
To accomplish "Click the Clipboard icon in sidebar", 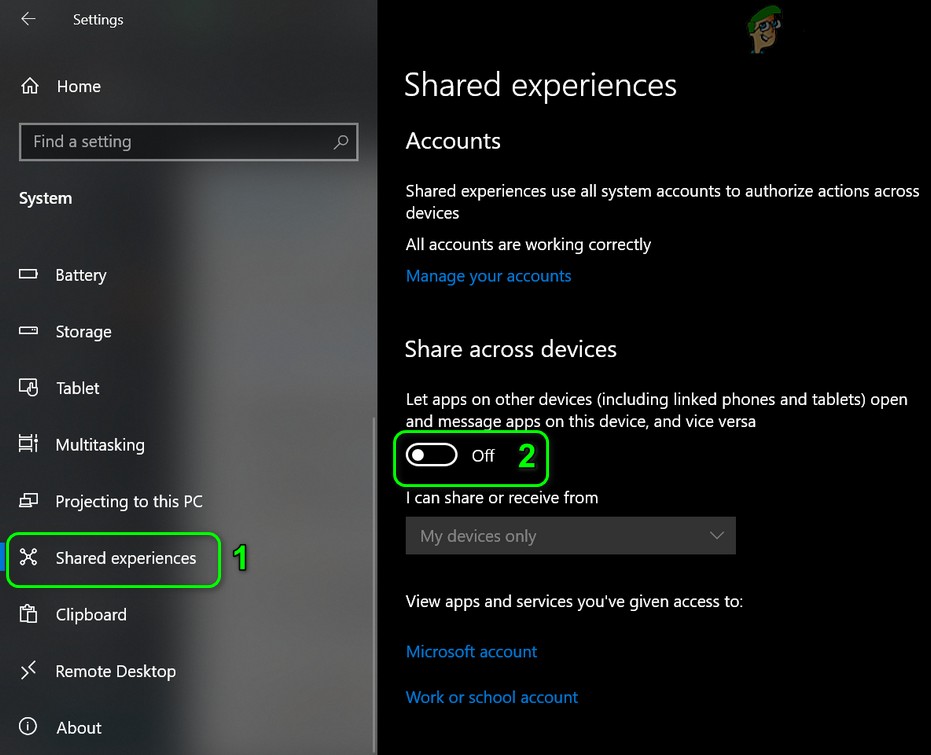I will click(x=29, y=614).
